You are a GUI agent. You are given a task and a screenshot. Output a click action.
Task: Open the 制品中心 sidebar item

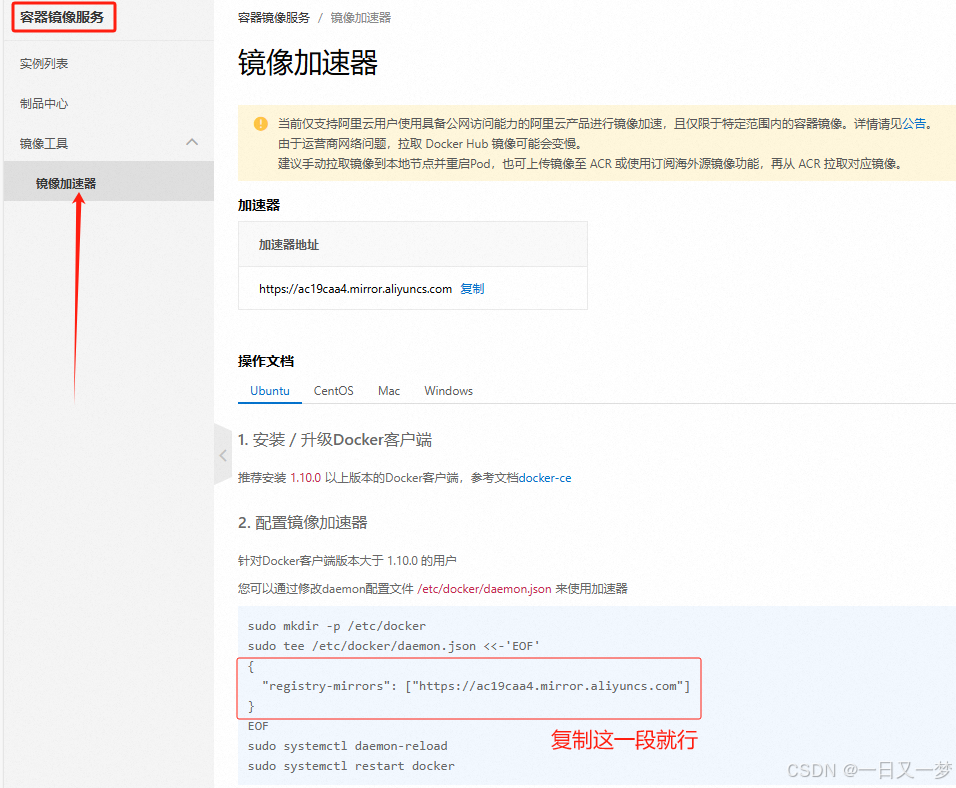click(x=43, y=104)
